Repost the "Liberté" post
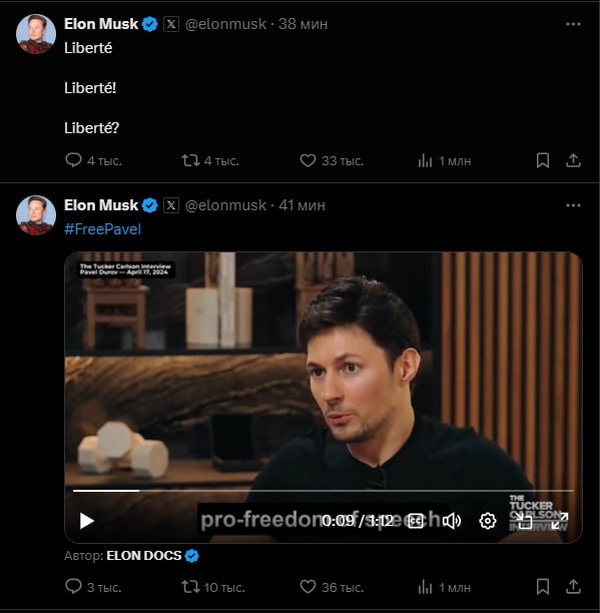 190,160
